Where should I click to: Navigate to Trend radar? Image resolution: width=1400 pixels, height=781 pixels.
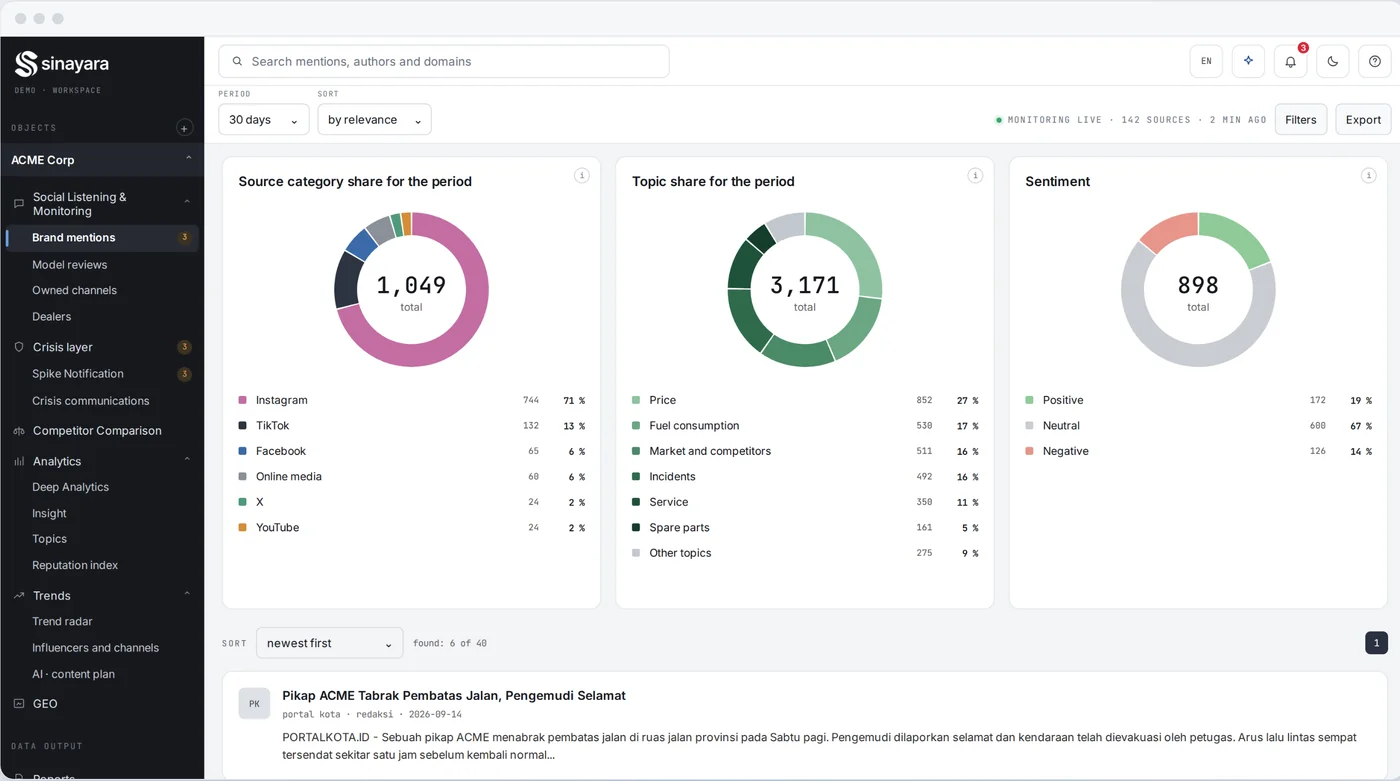62,621
